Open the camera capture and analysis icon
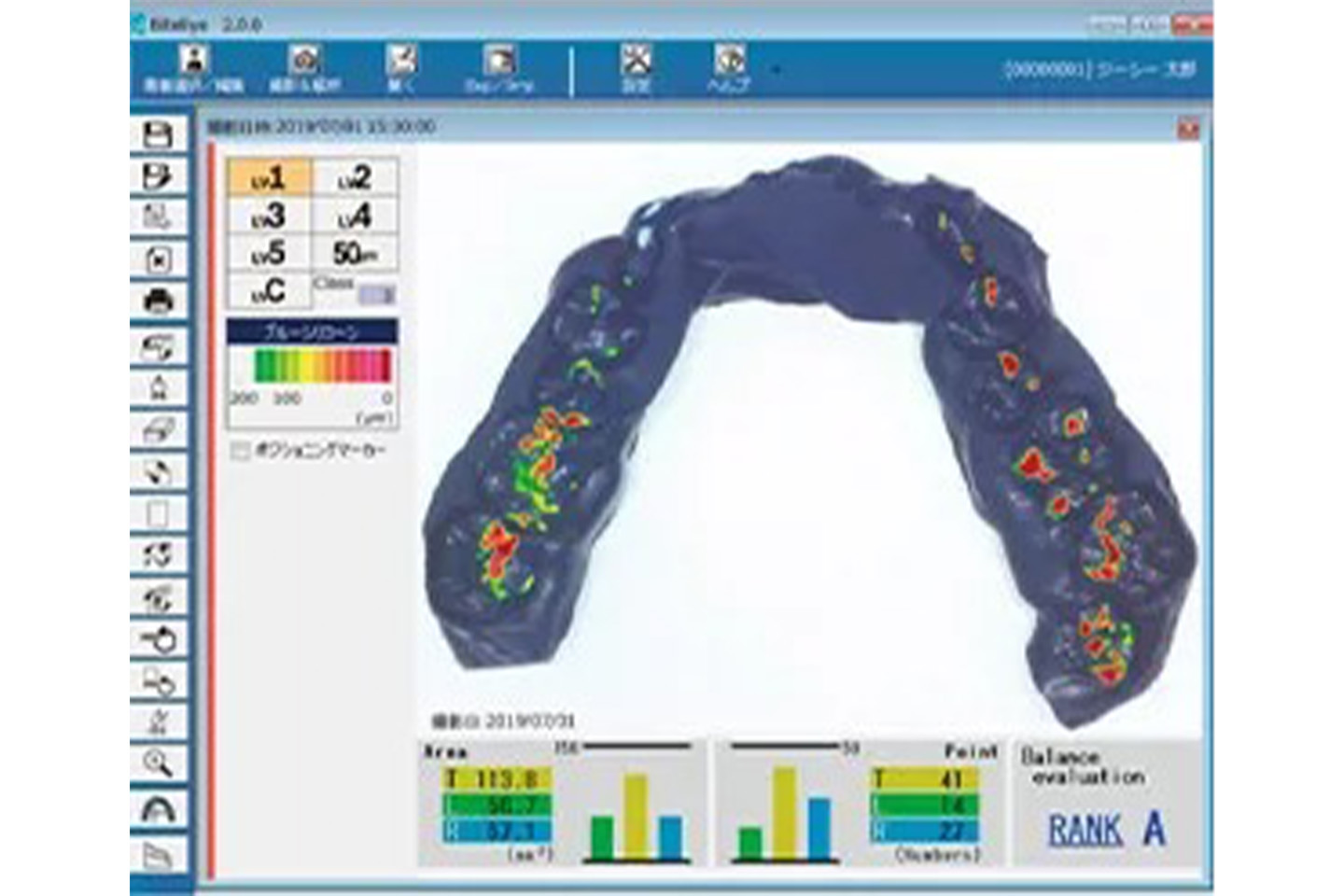 [x=304, y=70]
